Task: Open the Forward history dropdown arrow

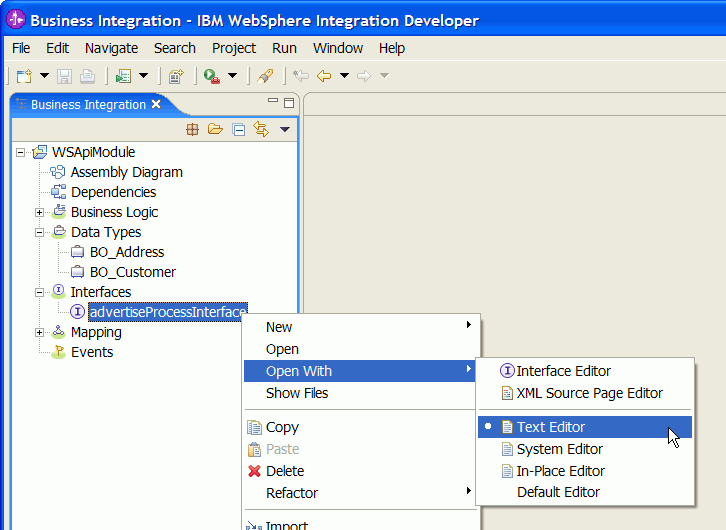Action: coord(384,75)
